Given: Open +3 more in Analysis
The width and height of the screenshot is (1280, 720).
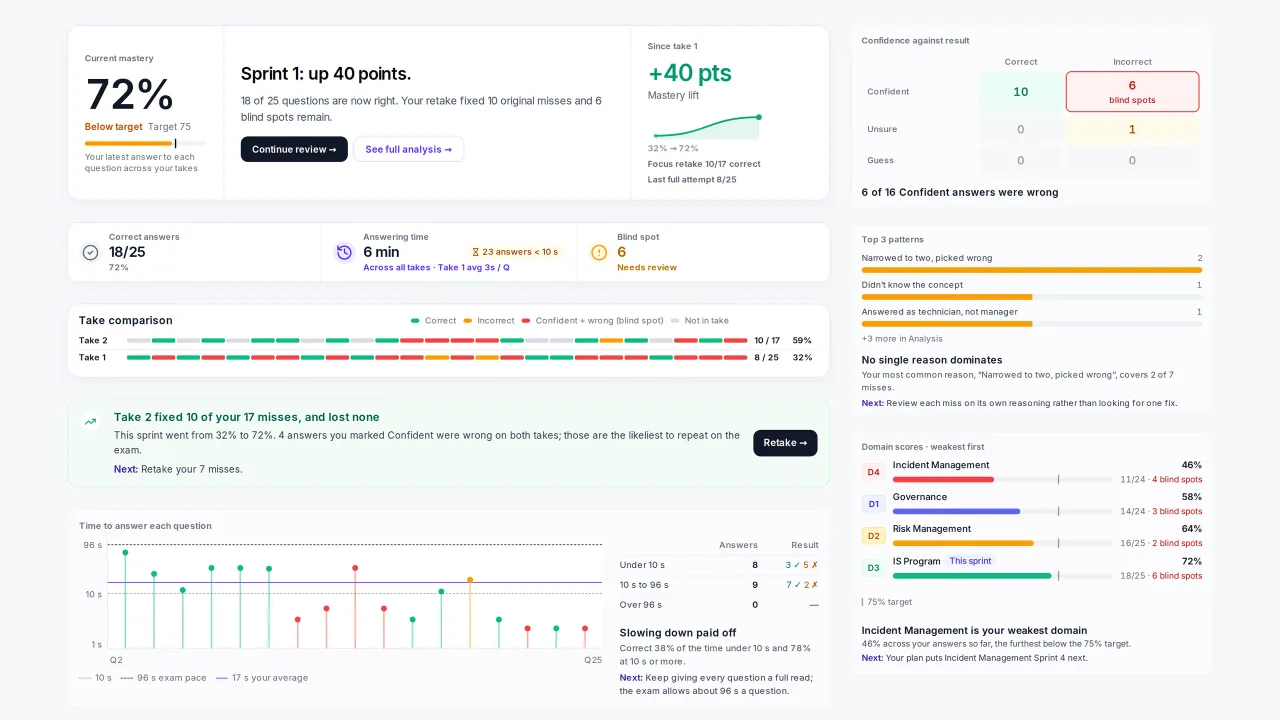Looking at the screenshot, I should tap(902, 339).
